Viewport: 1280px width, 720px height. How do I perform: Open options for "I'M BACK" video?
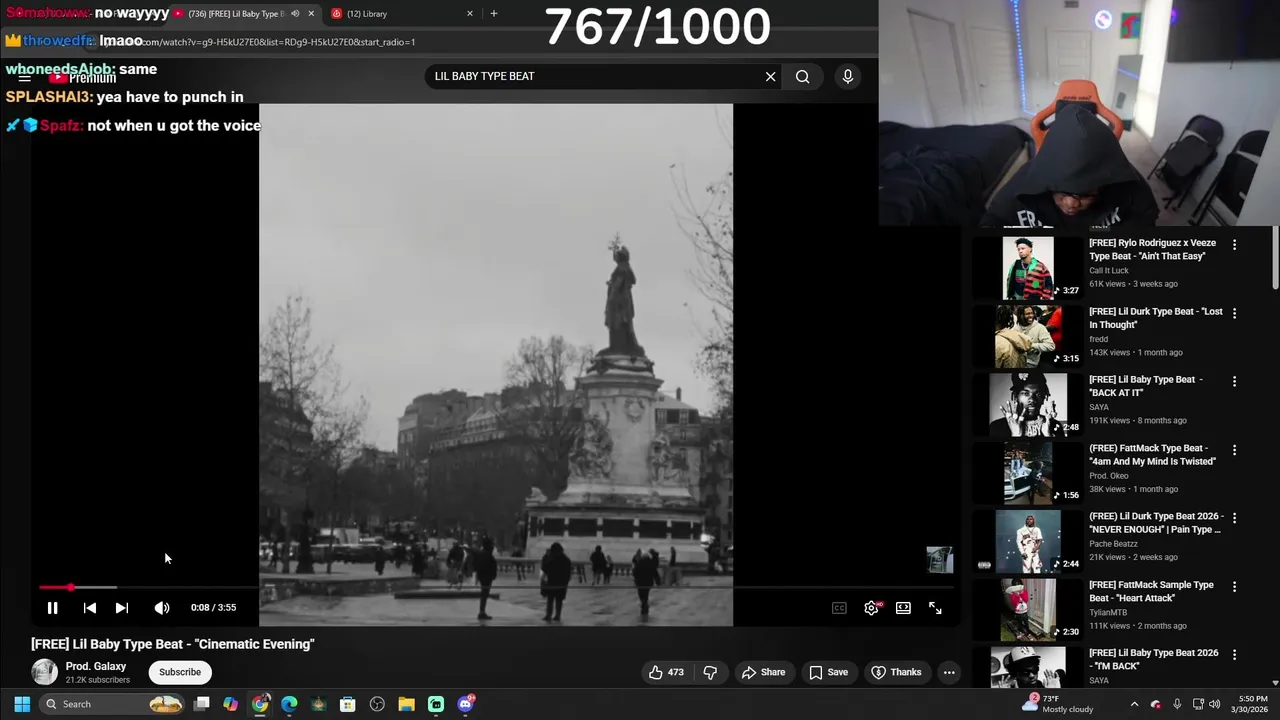coord(1234,655)
